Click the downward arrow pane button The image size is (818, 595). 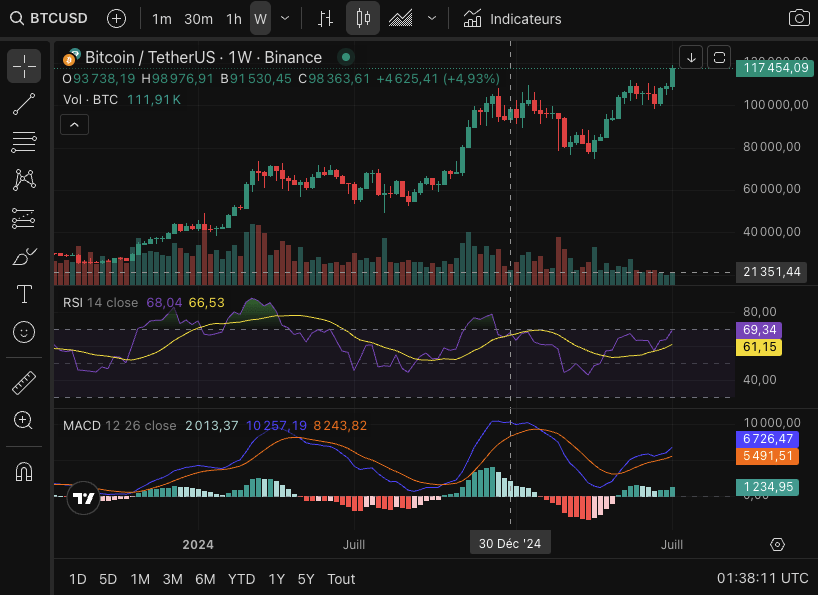691,57
